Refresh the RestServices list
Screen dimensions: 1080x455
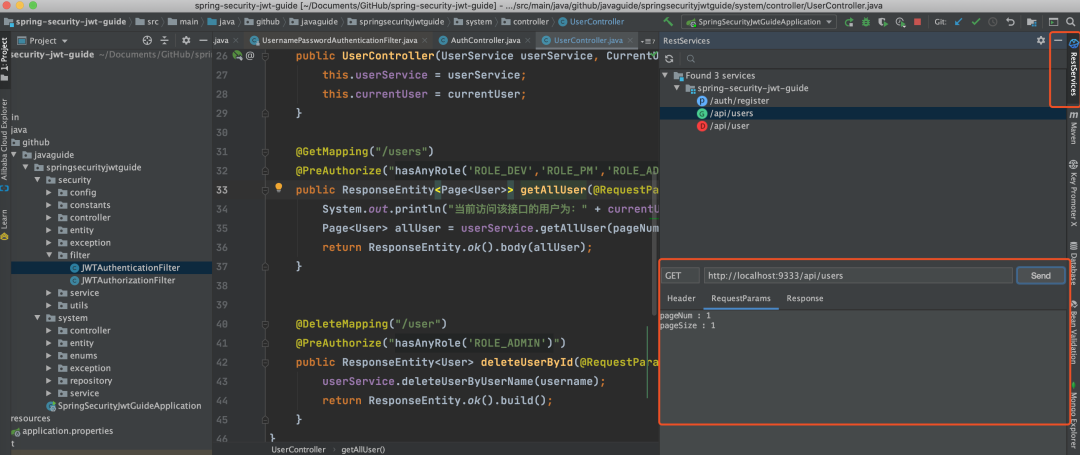click(x=669, y=59)
